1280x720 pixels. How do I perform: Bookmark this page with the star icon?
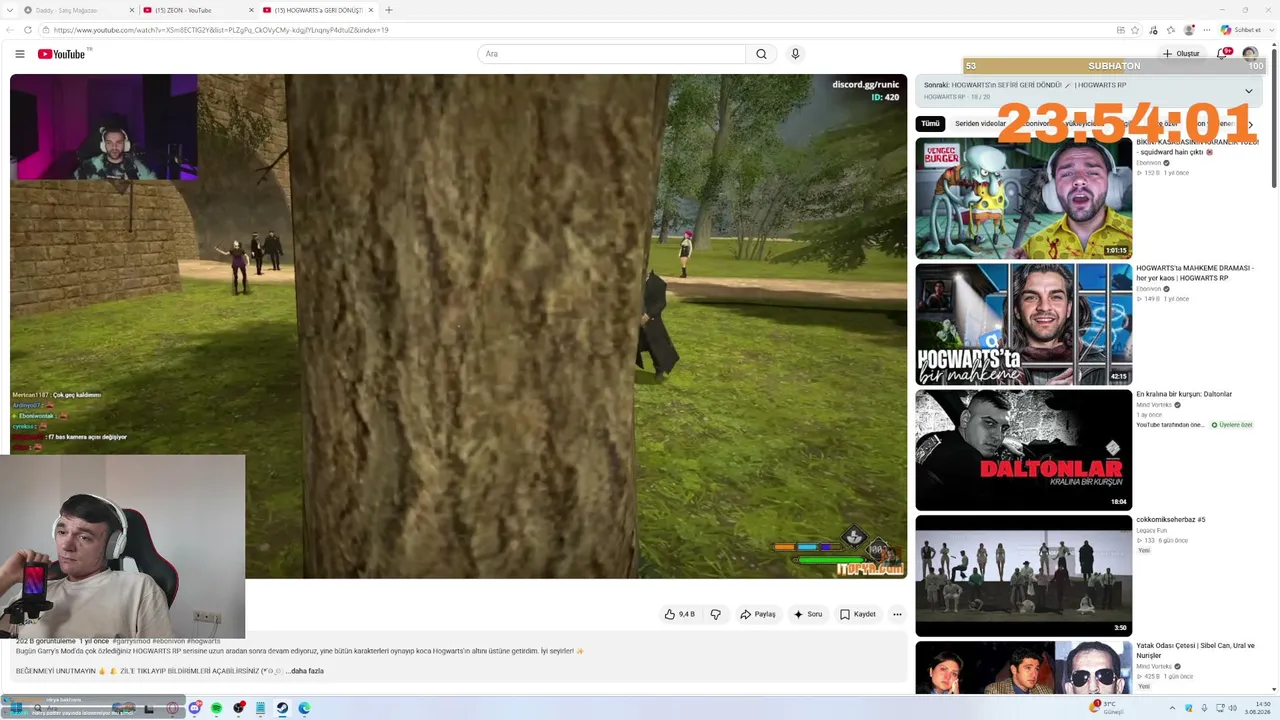point(1135,30)
